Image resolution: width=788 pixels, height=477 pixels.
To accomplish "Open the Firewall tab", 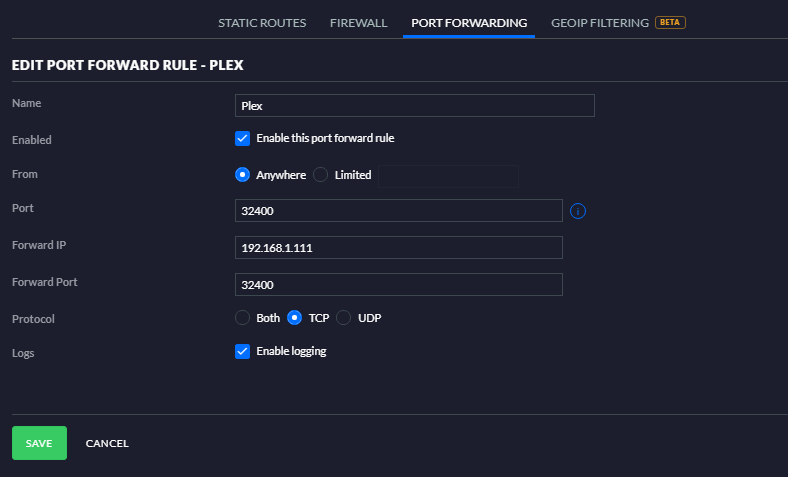I will click(358, 23).
